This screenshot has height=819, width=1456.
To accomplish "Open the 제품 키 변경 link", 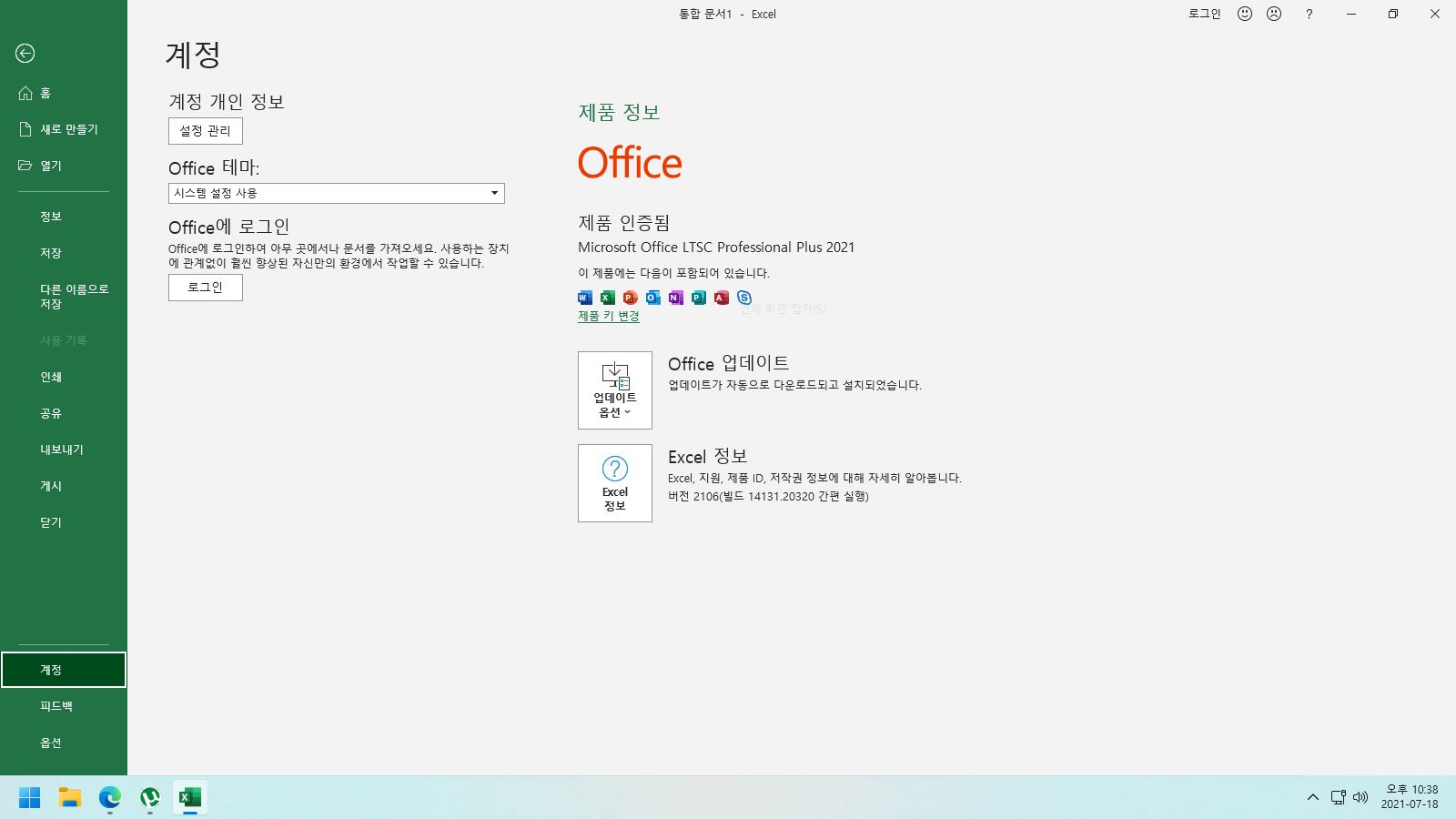I will click(x=609, y=317).
